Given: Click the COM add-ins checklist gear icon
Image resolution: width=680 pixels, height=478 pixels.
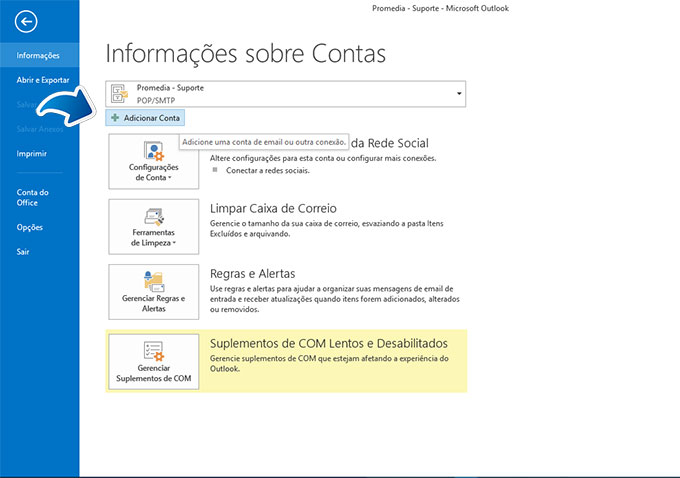Looking at the screenshot, I should pyautogui.click(x=154, y=351).
